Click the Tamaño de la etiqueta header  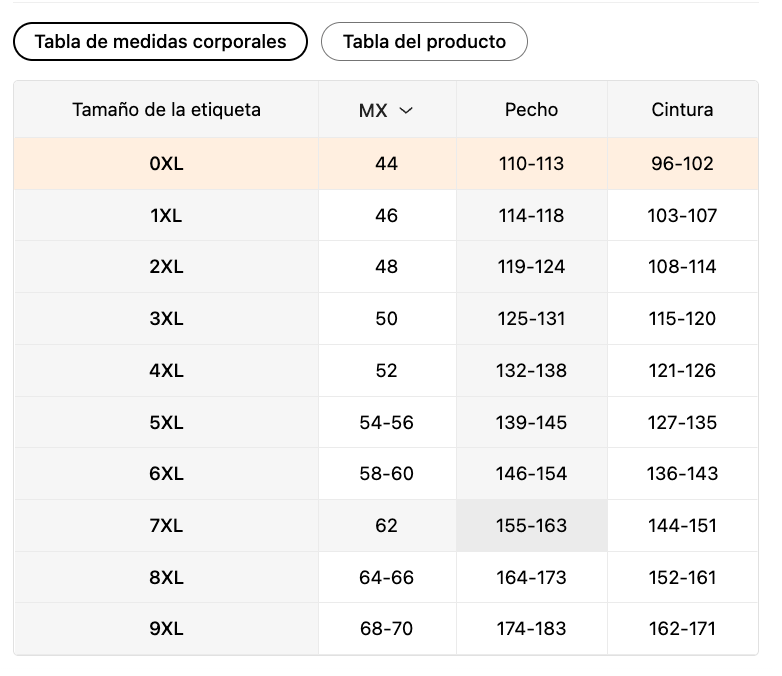(x=166, y=110)
